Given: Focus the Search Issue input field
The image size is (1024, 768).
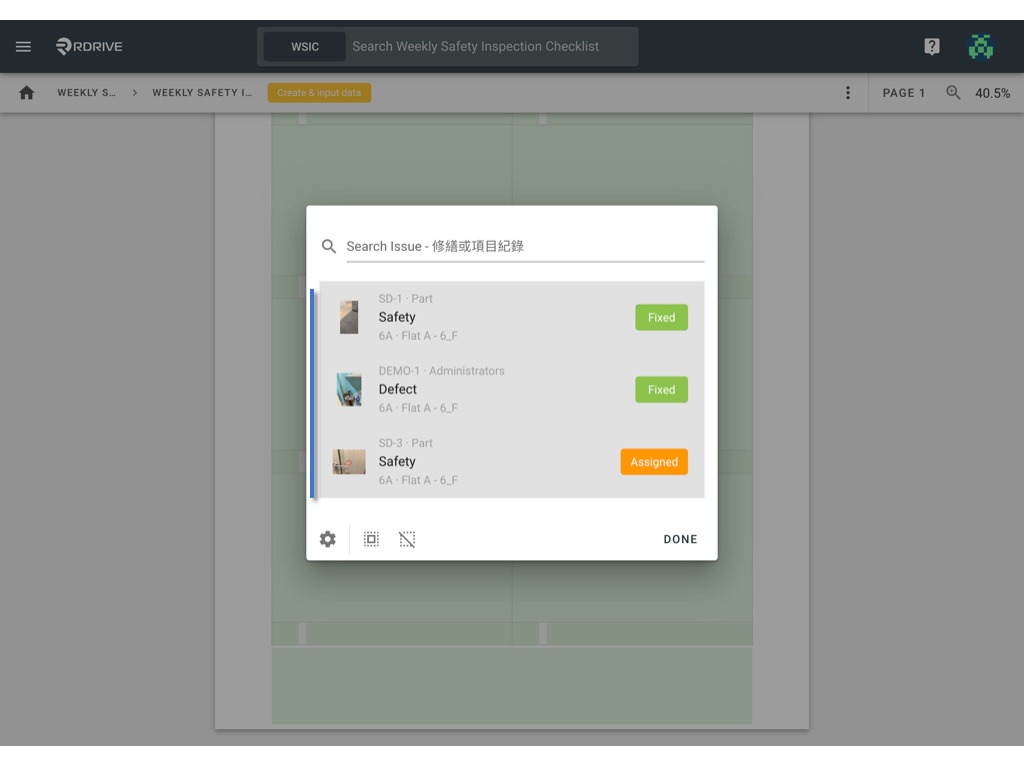Looking at the screenshot, I should [525, 246].
